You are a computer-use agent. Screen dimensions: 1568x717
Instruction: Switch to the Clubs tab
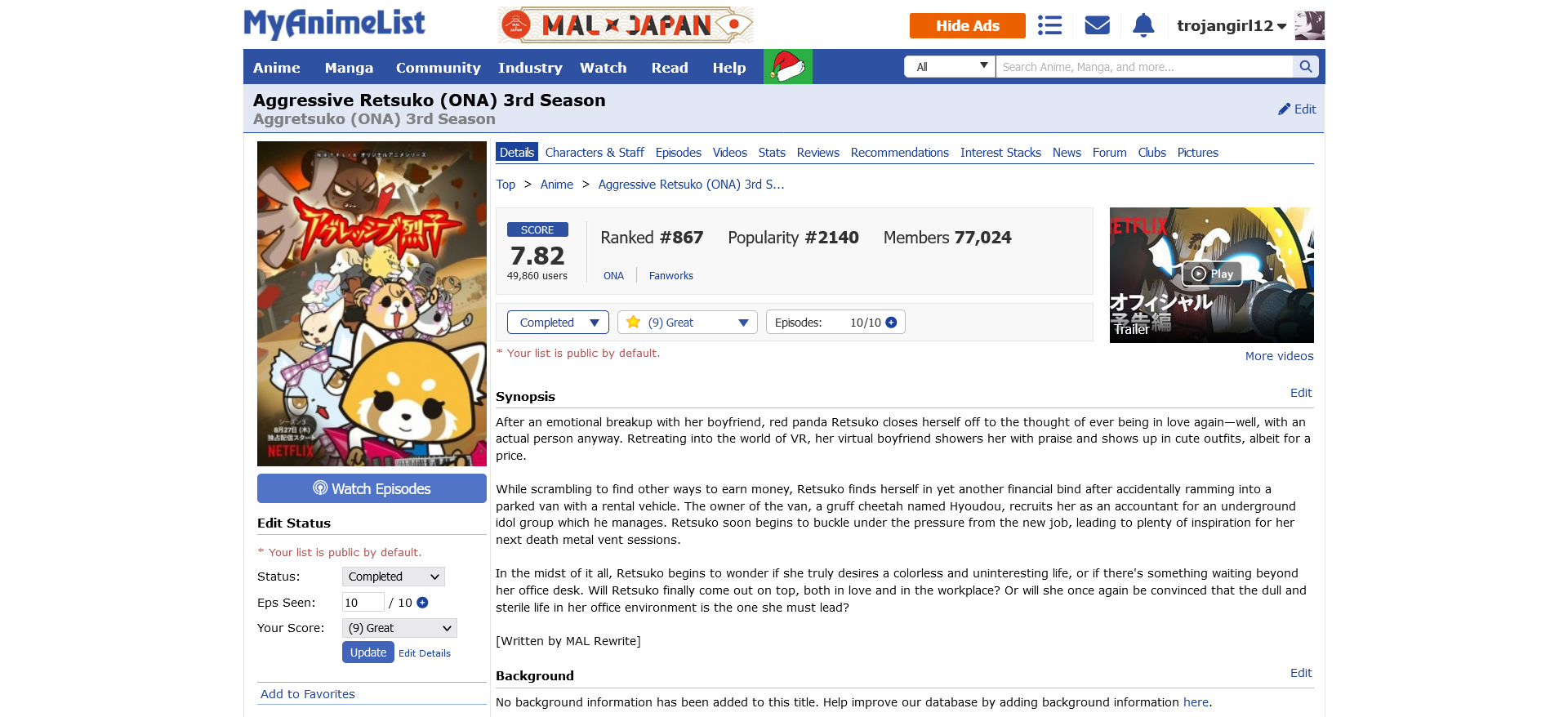click(x=1151, y=153)
